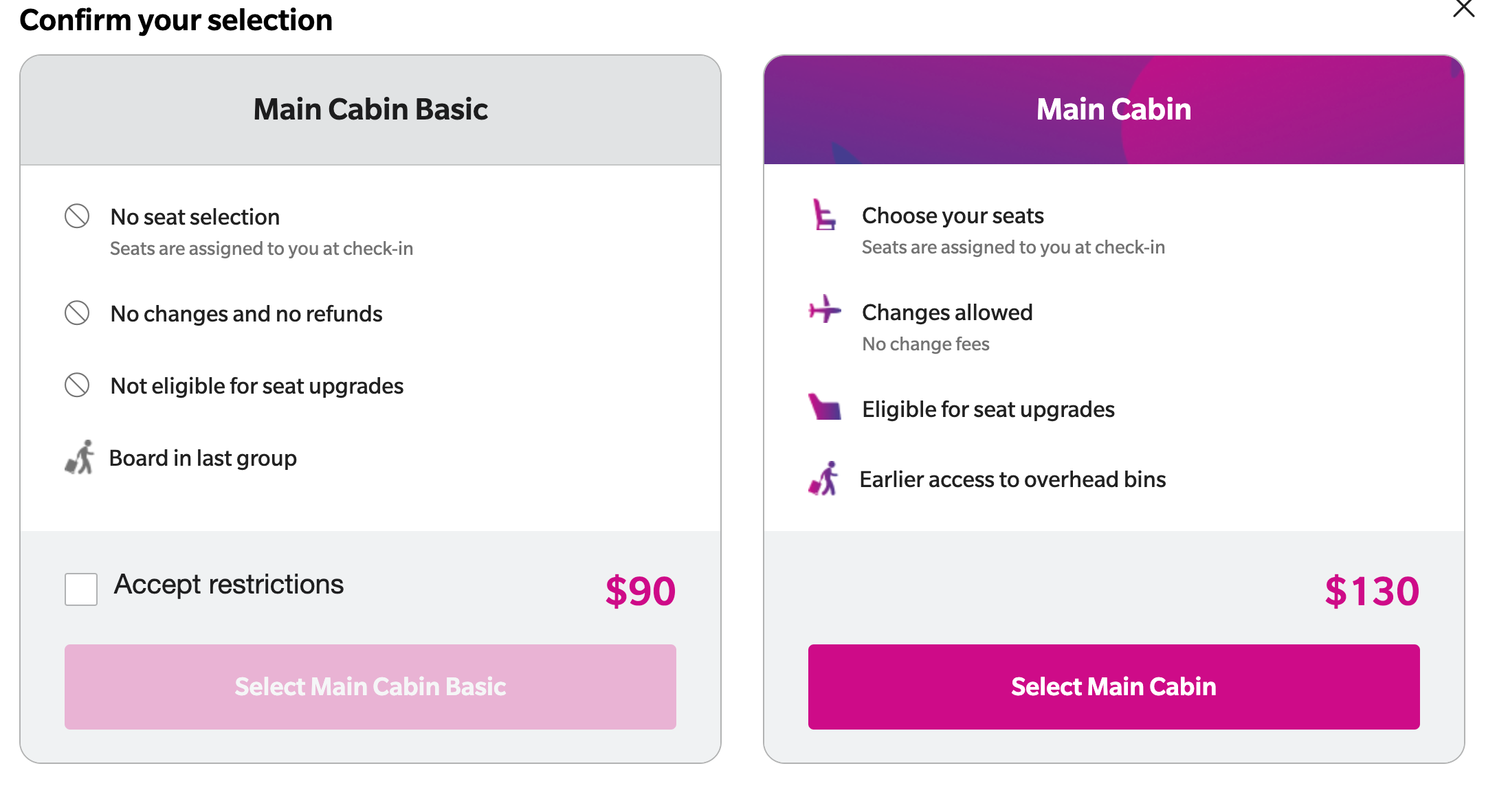This screenshot has height=812, width=1486.
Task: Click the Accept restrictions label text
Action: [x=229, y=585]
